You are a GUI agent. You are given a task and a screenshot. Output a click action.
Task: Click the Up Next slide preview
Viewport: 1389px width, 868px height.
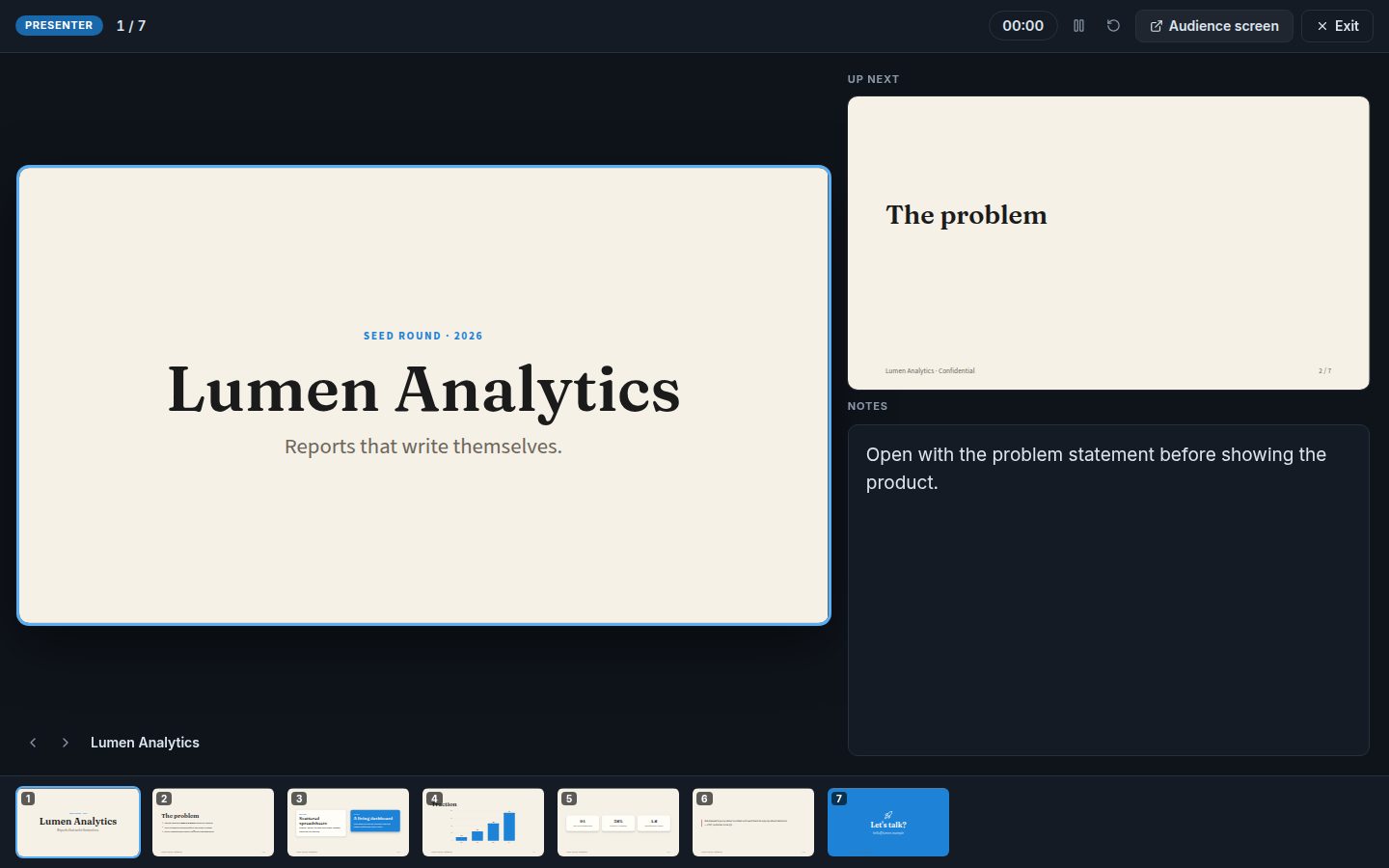1108,243
